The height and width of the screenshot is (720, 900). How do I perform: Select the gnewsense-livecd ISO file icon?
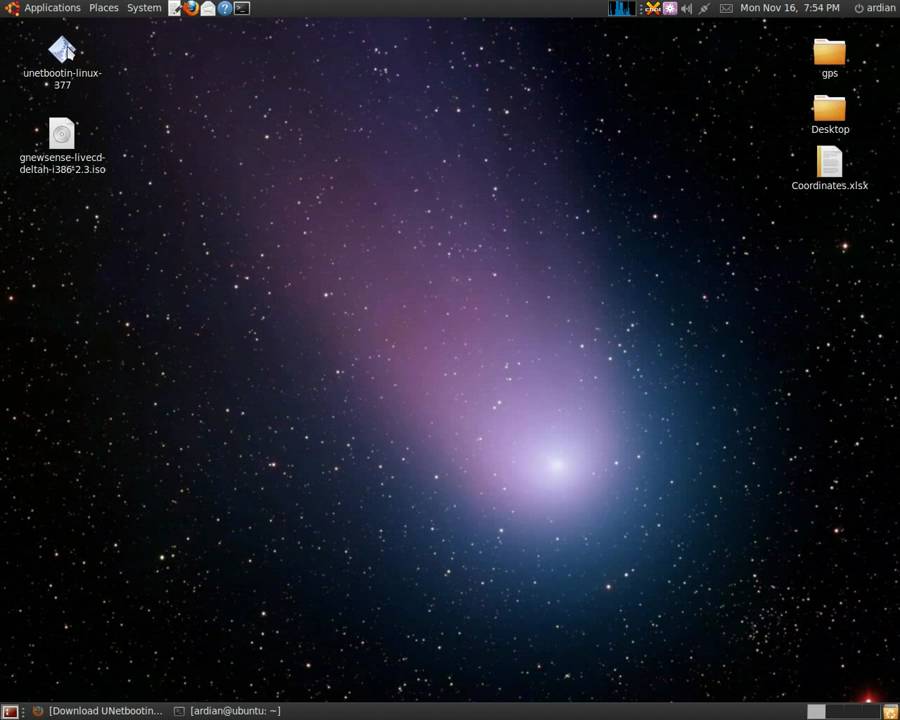[x=62, y=146]
